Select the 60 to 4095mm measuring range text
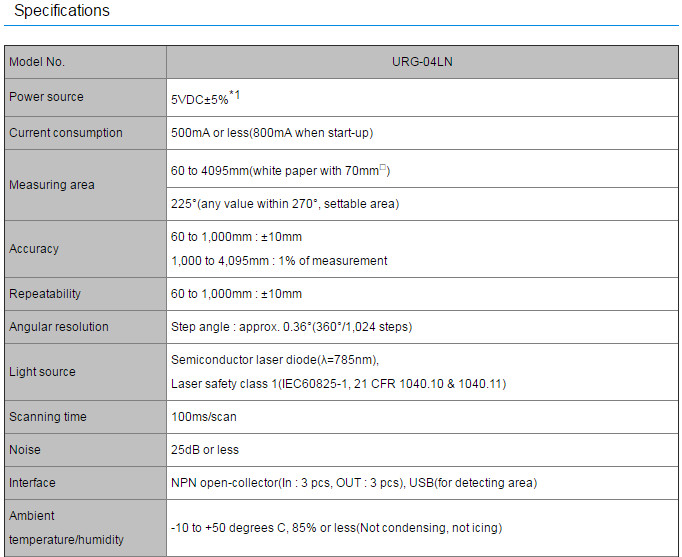The height and width of the screenshot is (557, 682). tap(280, 171)
